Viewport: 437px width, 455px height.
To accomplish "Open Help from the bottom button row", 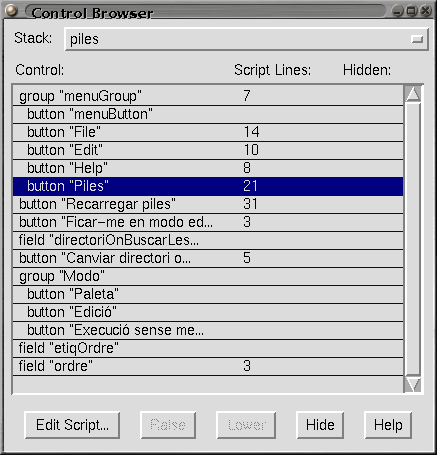I will tap(388, 425).
